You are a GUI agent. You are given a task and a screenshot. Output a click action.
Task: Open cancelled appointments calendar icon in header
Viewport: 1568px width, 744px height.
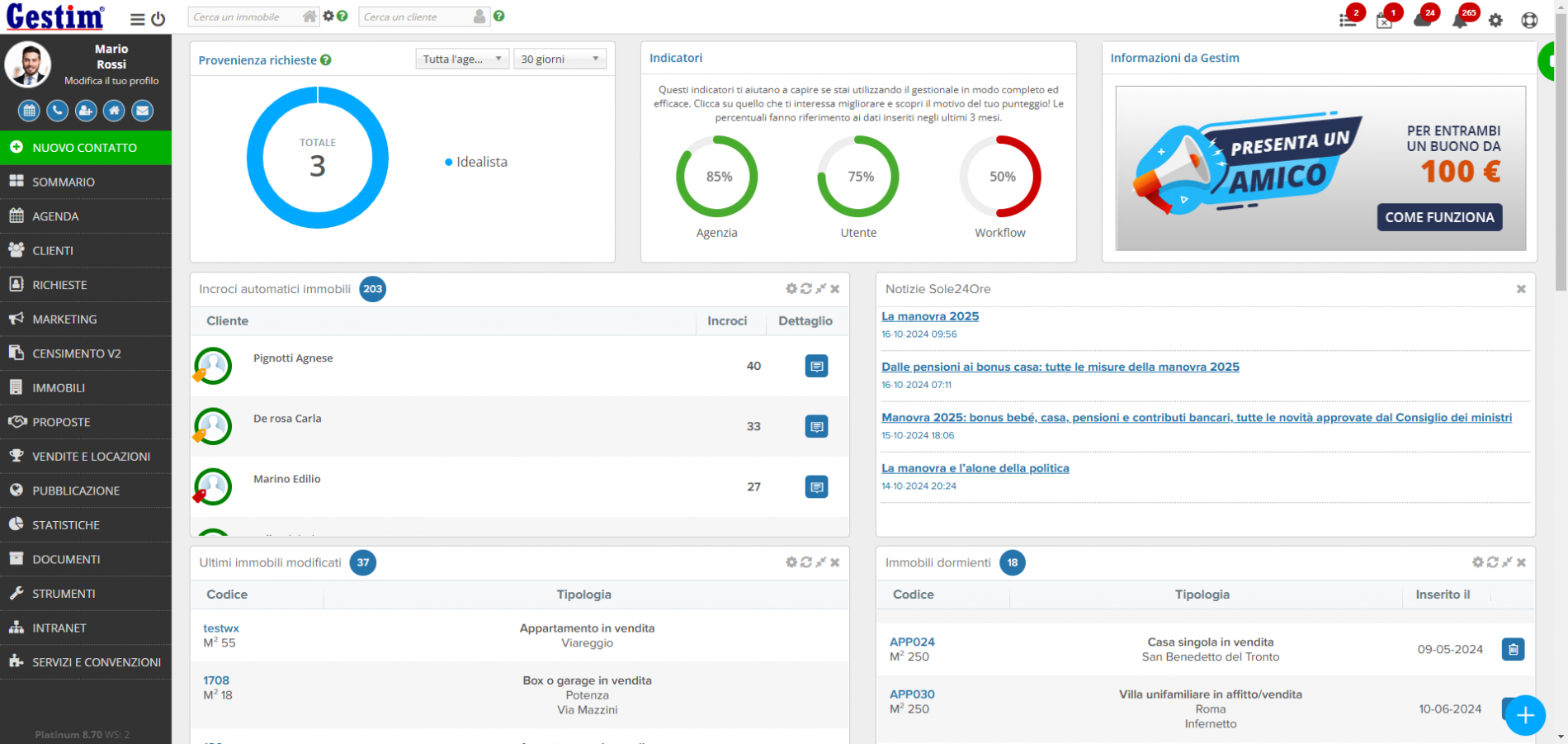pyautogui.click(x=1384, y=21)
